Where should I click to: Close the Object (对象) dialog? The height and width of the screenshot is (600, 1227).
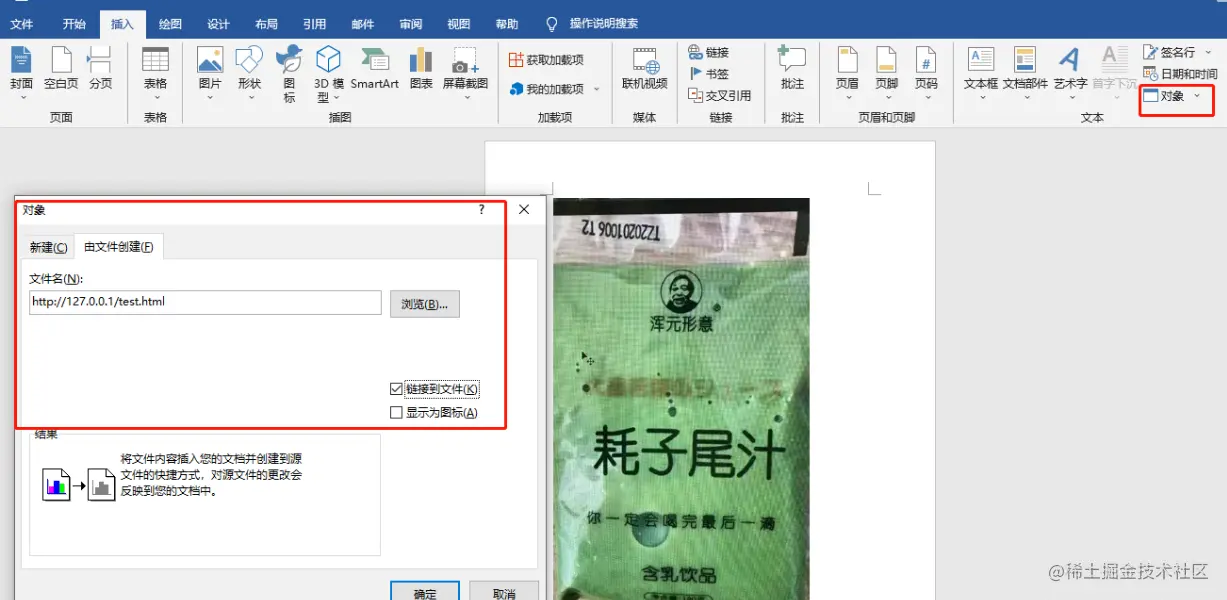point(524,210)
